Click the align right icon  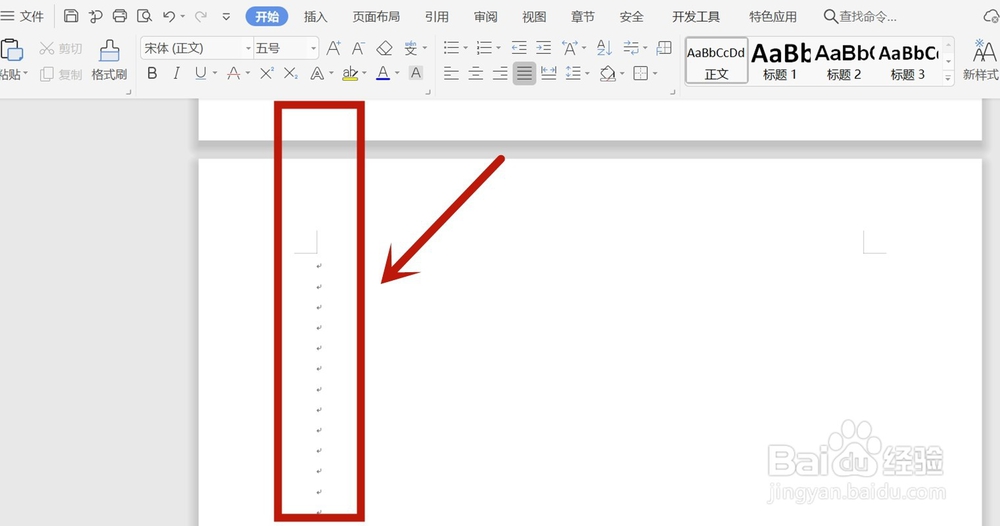tap(500, 74)
